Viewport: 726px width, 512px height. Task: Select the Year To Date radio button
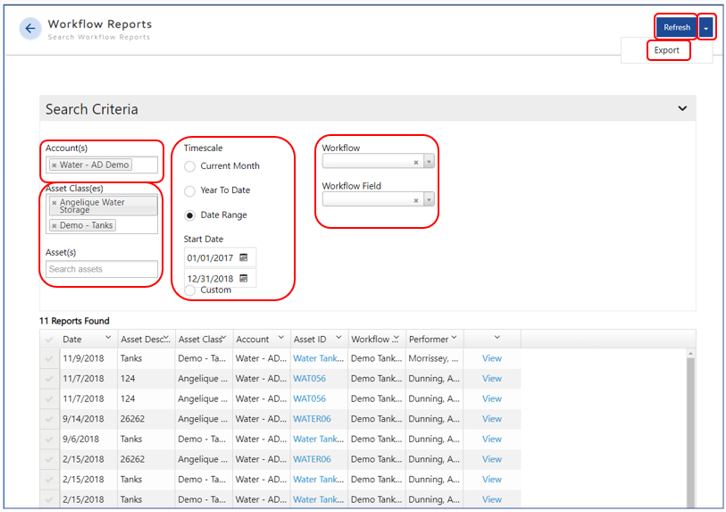coord(190,190)
